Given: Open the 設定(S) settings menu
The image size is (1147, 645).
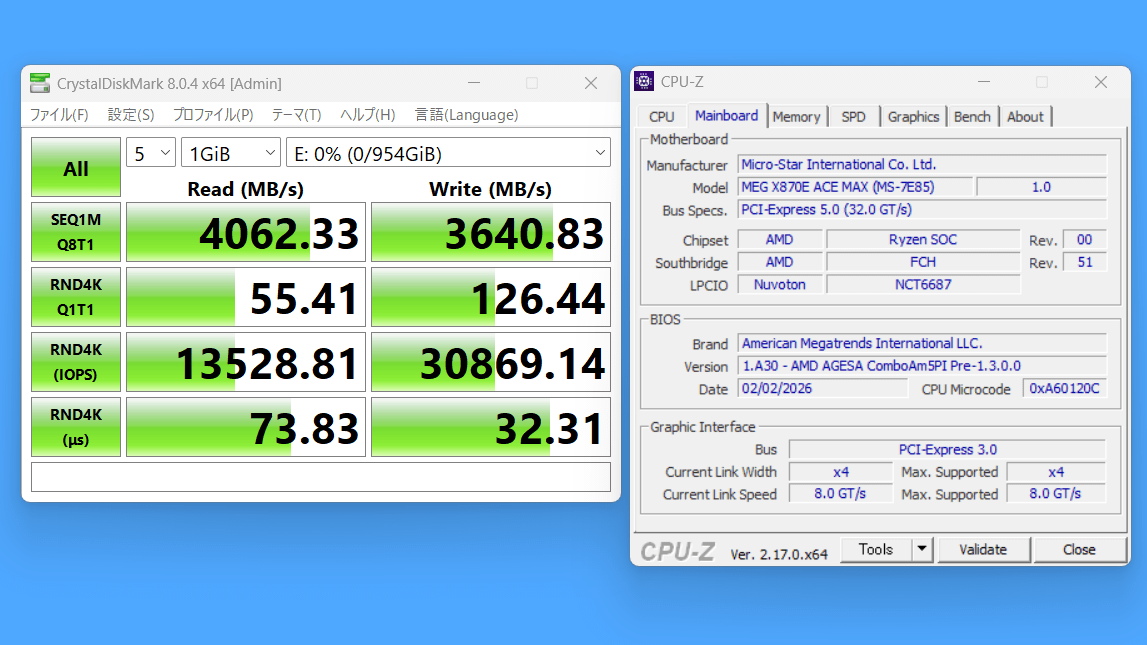Looking at the screenshot, I should 130,115.
